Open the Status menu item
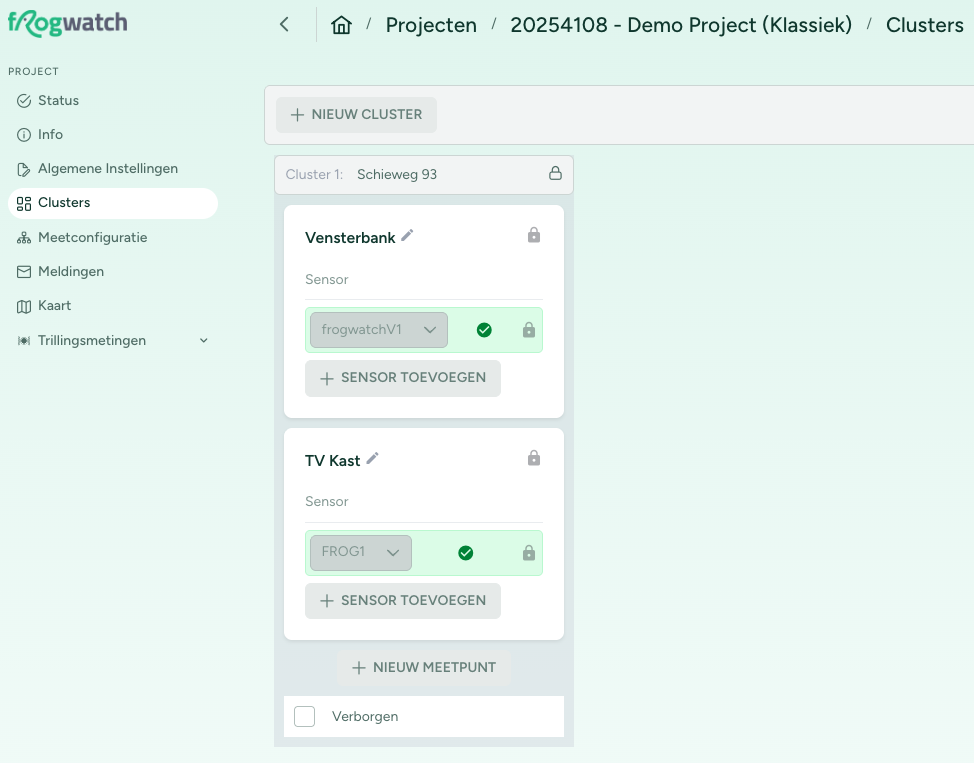Viewport: 974px width, 763px height. coord(113,101)
